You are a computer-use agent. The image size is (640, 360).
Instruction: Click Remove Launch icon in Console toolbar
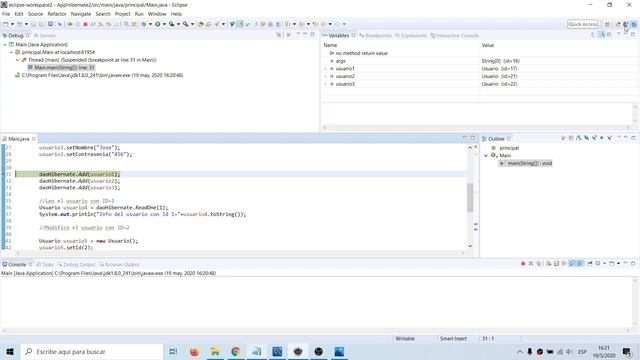pyautogui.click(x=531, y=264)
